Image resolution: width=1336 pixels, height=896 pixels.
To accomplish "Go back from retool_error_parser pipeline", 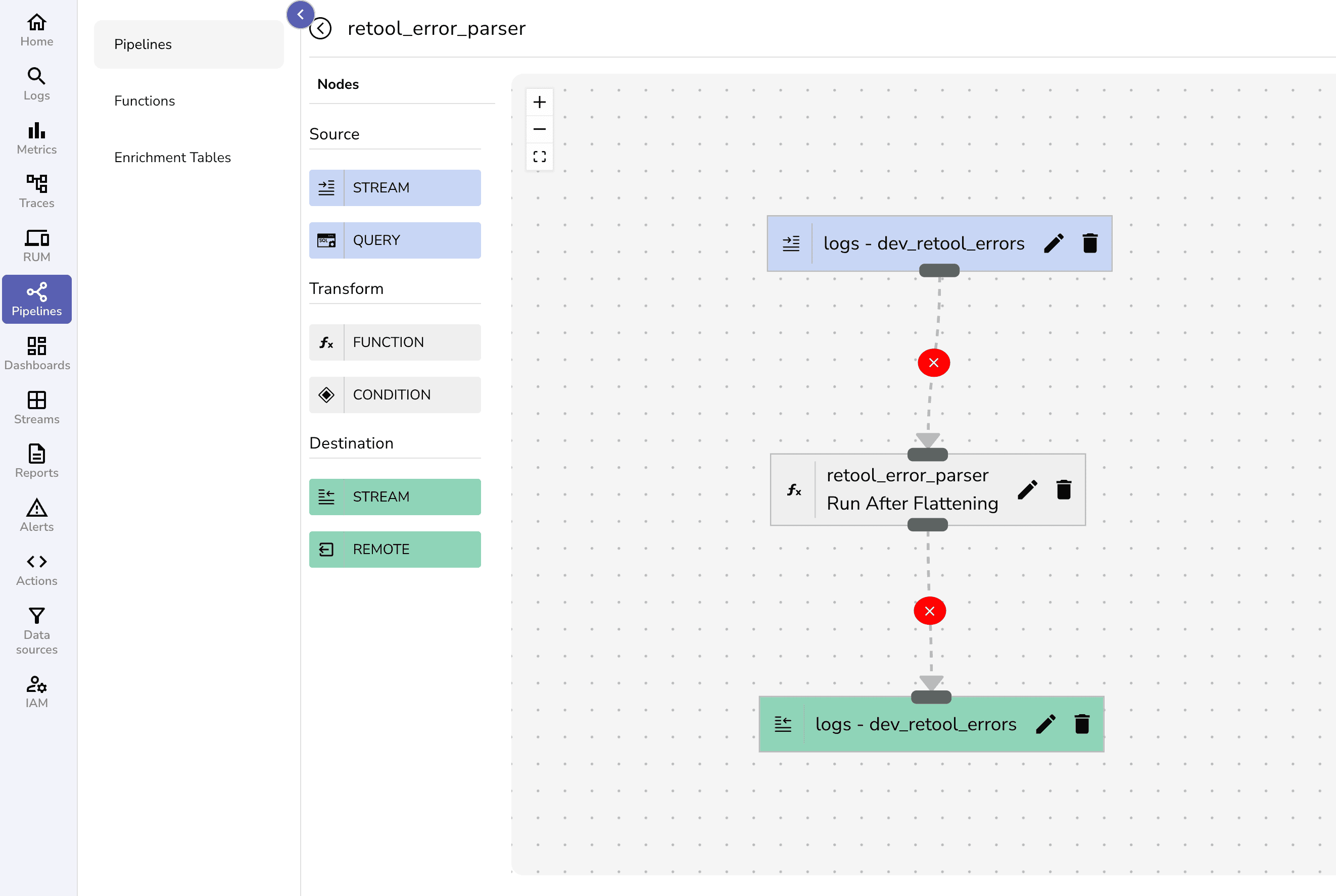I will (x=321, y=28).
